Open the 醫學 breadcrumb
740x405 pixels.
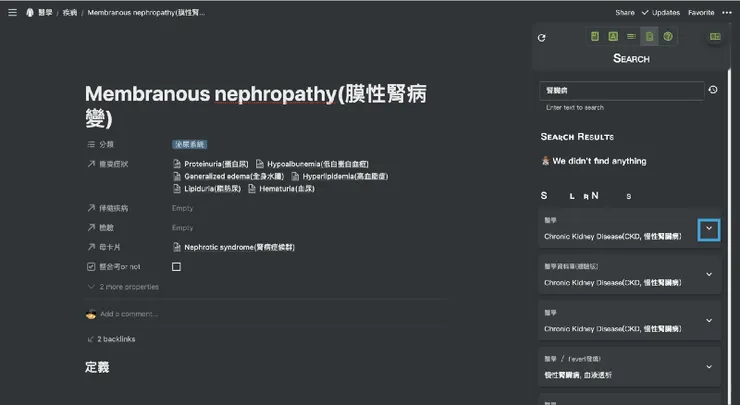tap(45, 13)
